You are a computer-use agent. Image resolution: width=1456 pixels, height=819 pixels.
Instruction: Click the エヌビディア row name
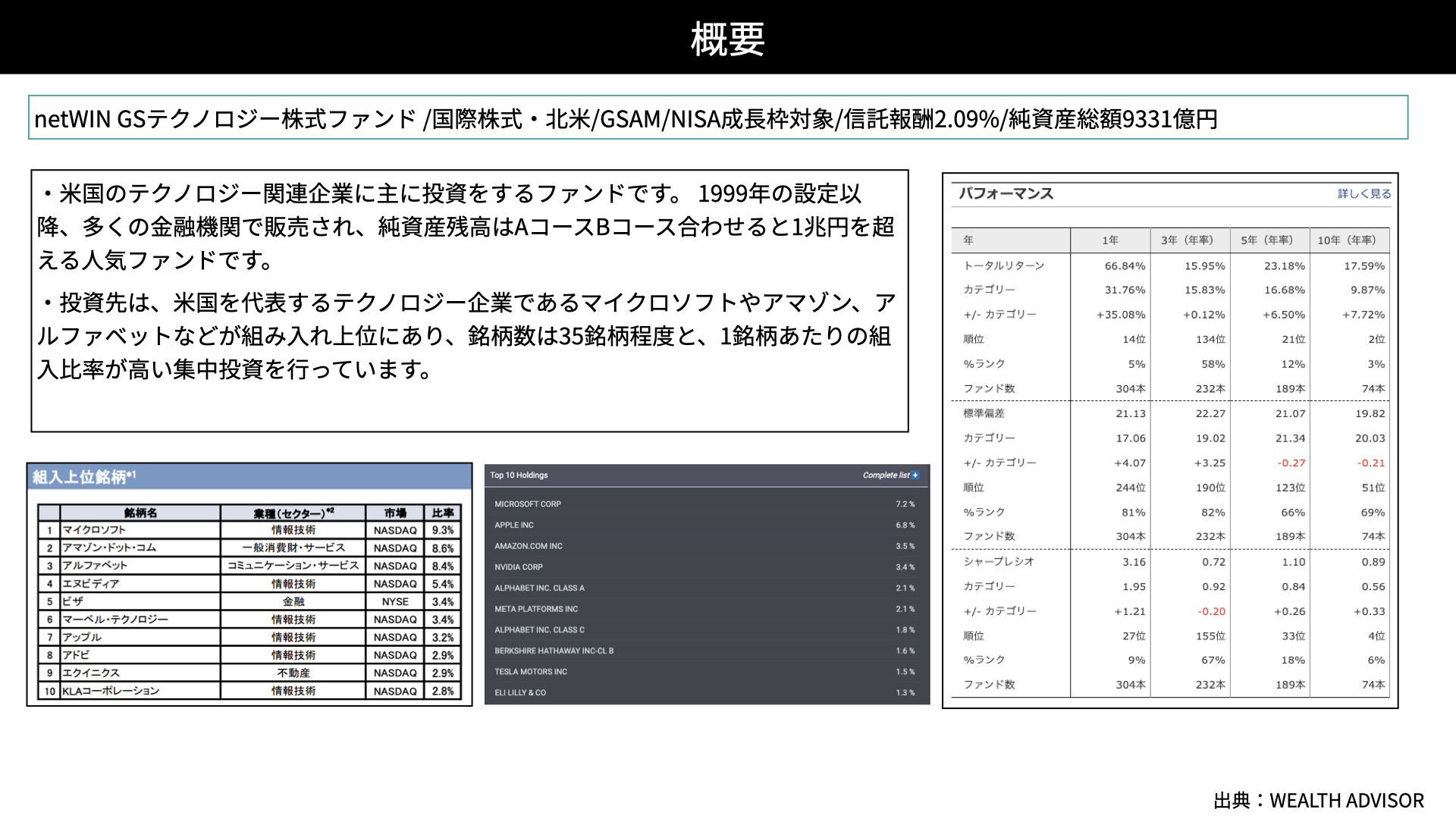[x=91, y=584]
